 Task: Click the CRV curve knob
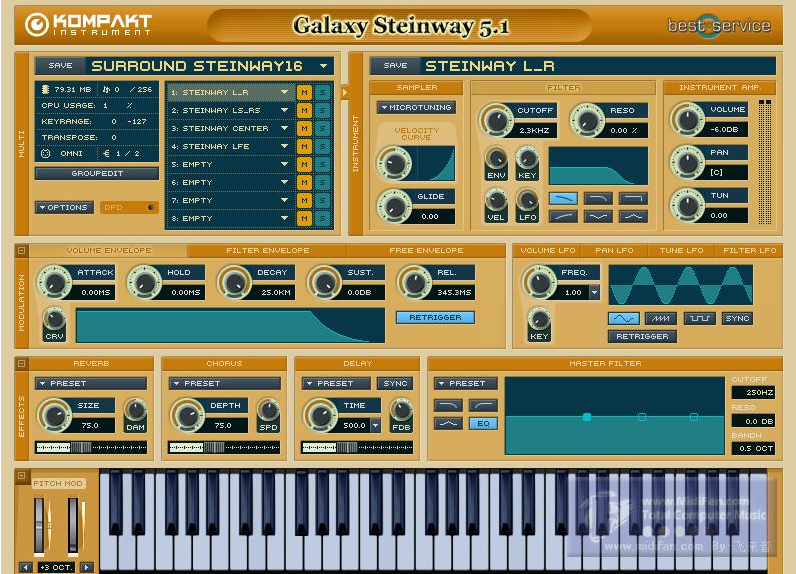click(54, 320)
